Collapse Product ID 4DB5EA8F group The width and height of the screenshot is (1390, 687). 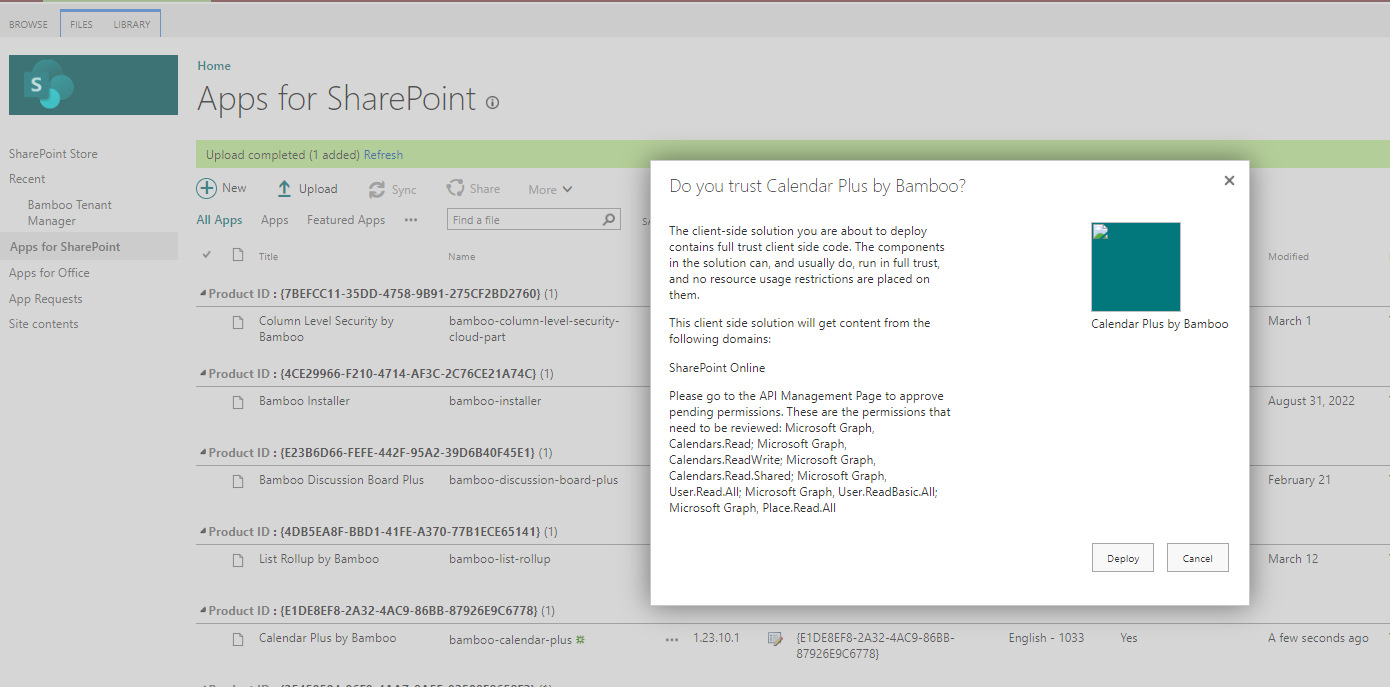click(x=203, y=532)
